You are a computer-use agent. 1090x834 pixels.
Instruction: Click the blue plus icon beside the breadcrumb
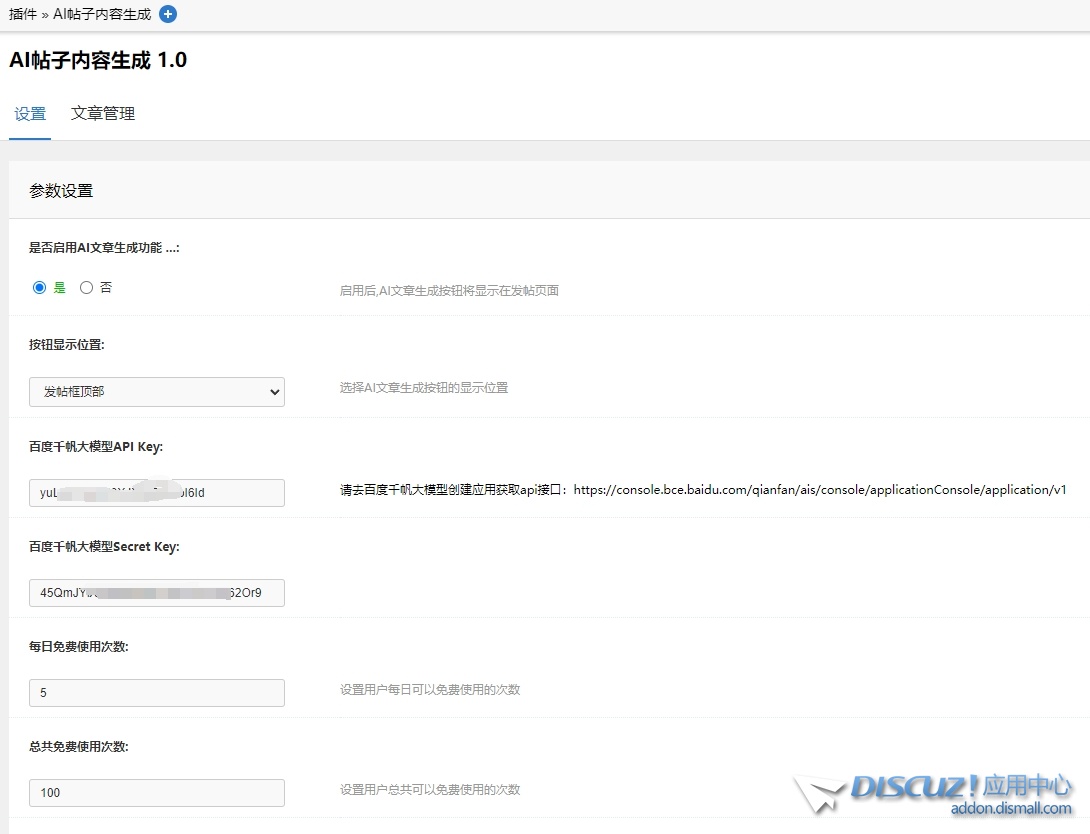point(168,14)
